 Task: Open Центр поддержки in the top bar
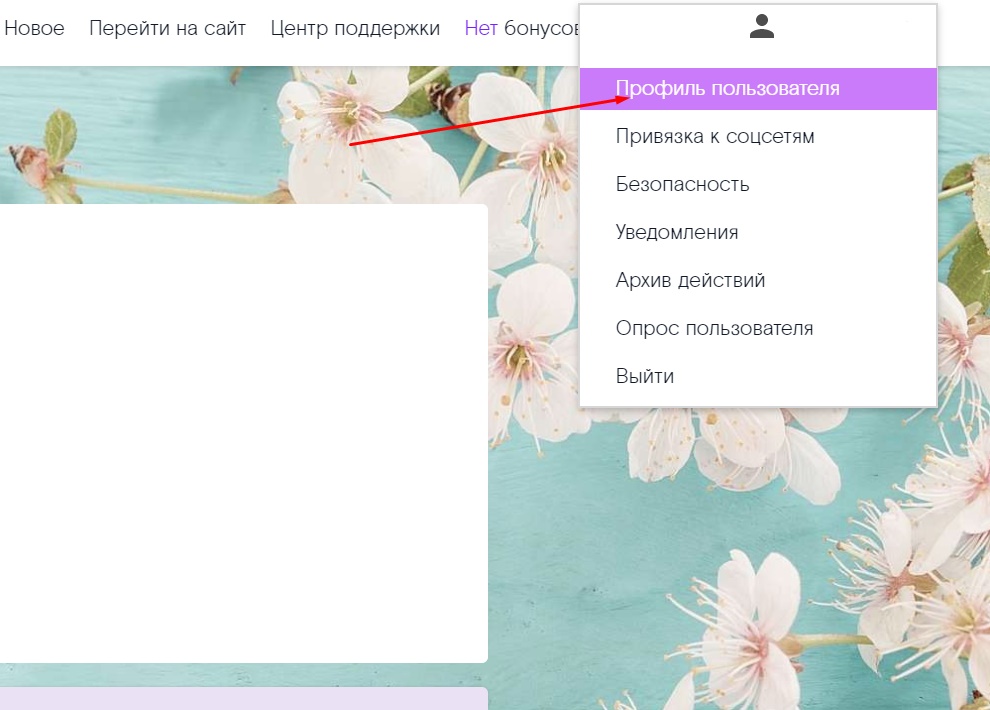click(x=355, y=28)
